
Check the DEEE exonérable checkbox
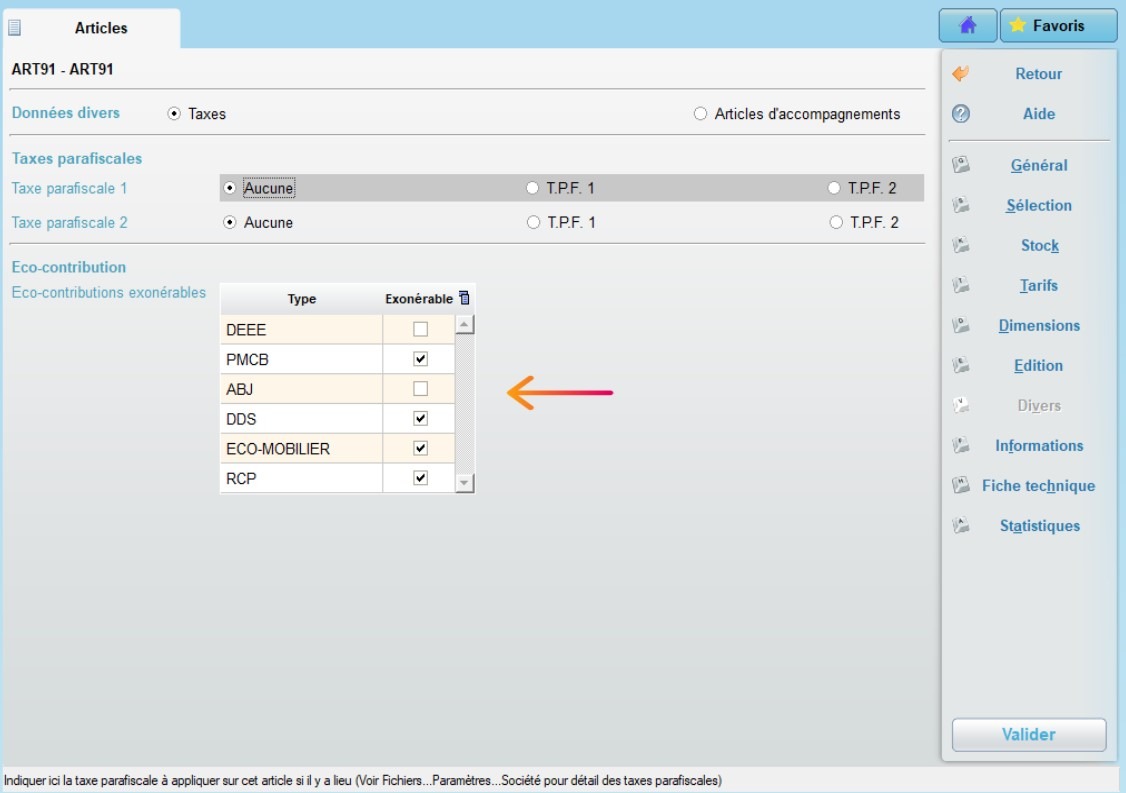(x=420, y=329)
